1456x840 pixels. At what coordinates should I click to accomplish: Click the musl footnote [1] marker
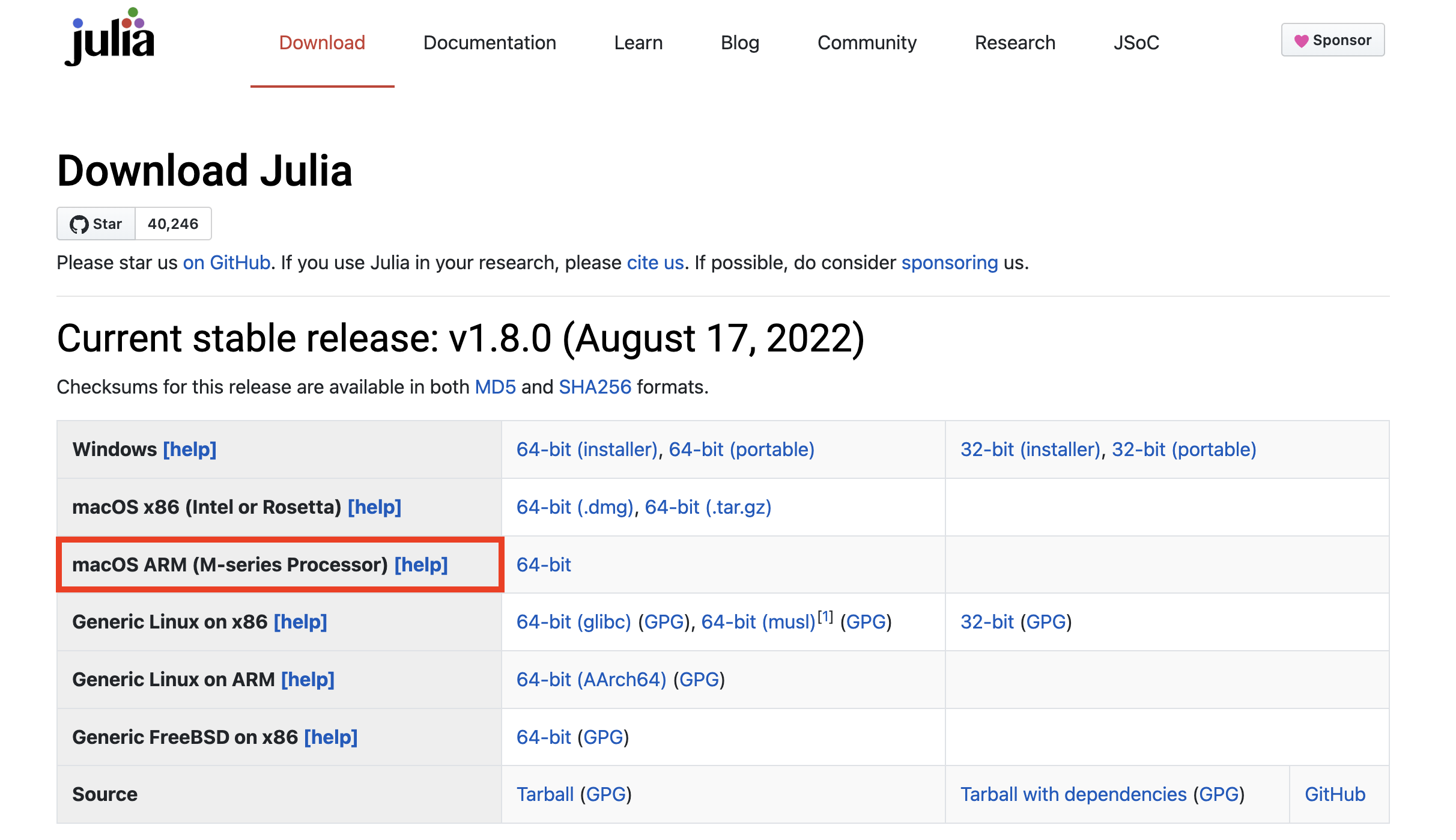point(826,616)
